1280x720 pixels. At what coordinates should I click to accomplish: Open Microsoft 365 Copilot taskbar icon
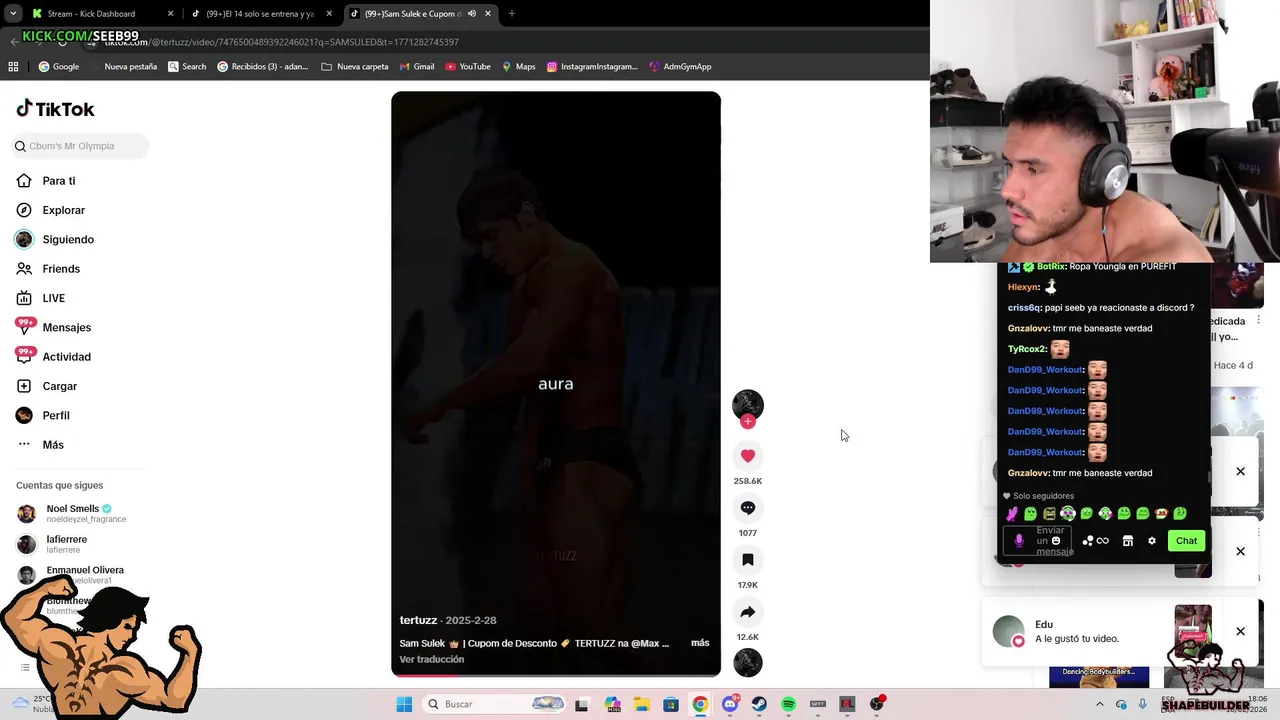click(x=612, y=704)
